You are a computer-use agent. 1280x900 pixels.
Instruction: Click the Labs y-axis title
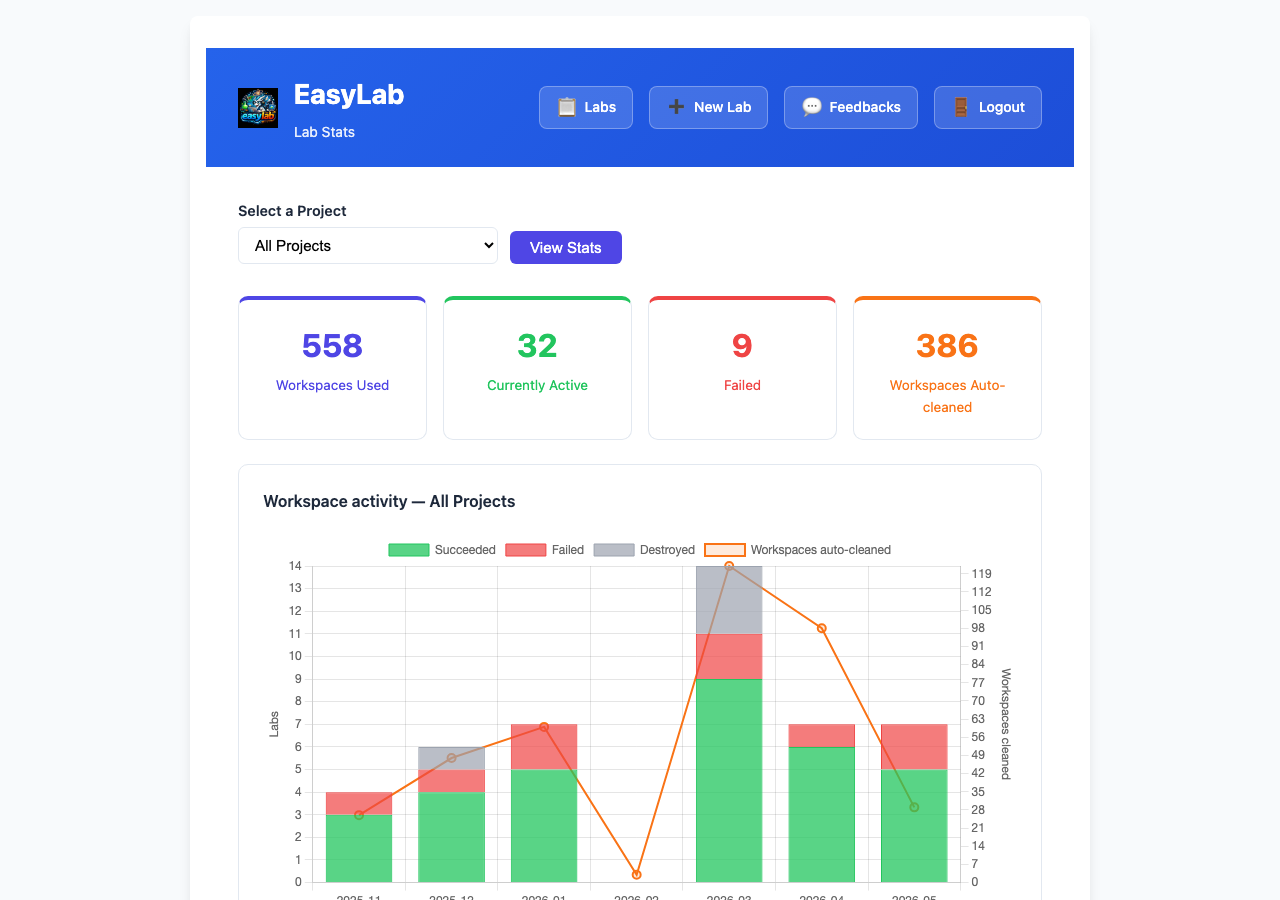tap(274, 724)
